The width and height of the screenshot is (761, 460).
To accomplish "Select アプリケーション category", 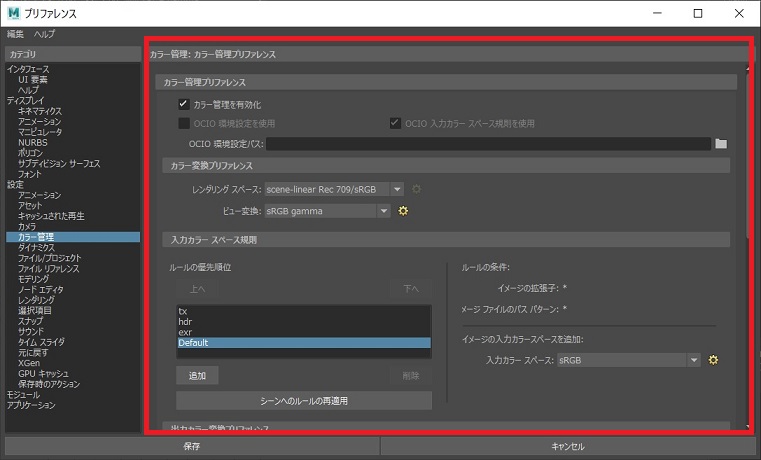I will pyautogui.click(x=31, y=405).
